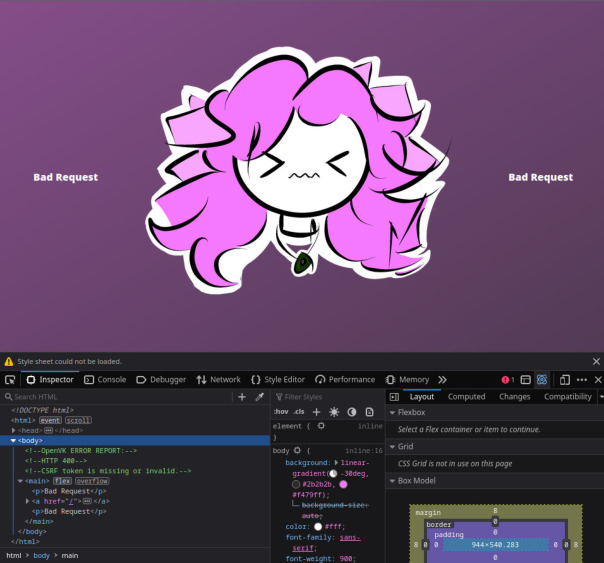Open the Network tab

pos(218,380)
